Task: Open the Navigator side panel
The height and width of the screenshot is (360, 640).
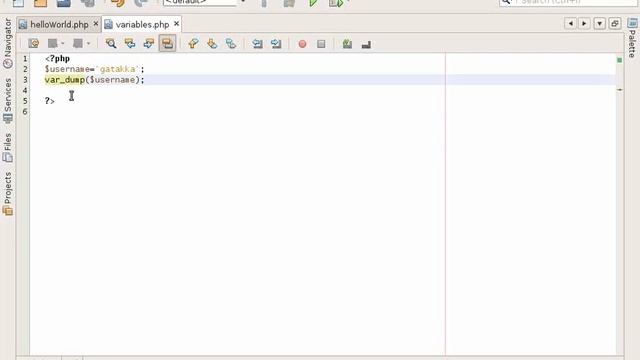Action: tap(8, 43)
